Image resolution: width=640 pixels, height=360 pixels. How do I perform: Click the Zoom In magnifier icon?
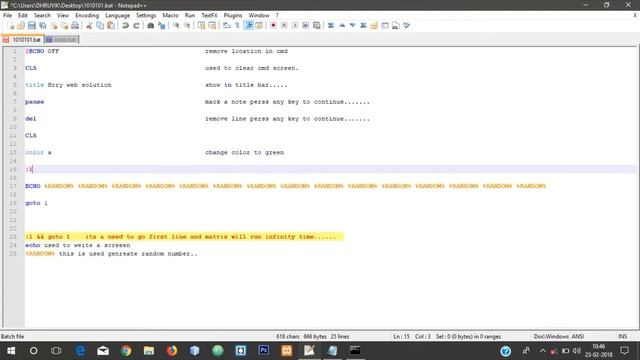click(176, 26)
